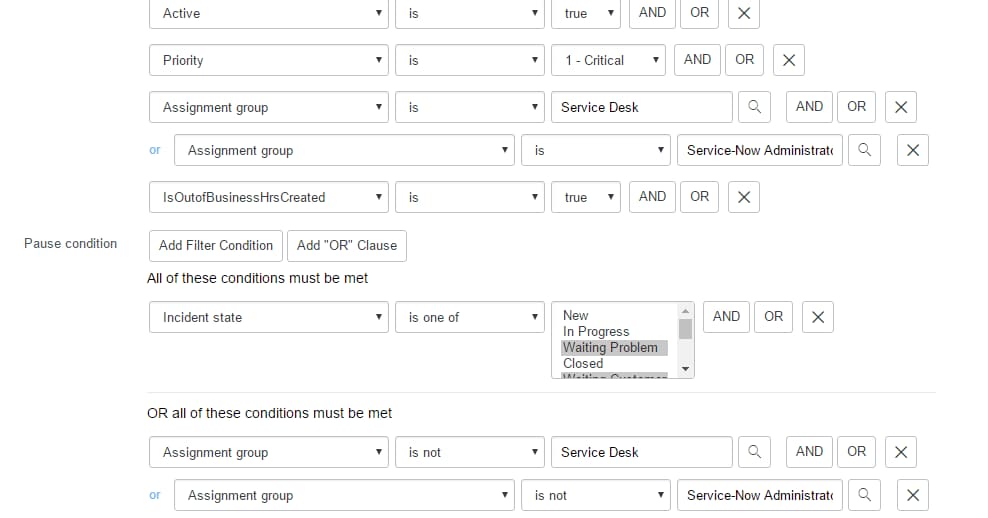Open the 'is one of' operator dropdown

coord(469,317)
